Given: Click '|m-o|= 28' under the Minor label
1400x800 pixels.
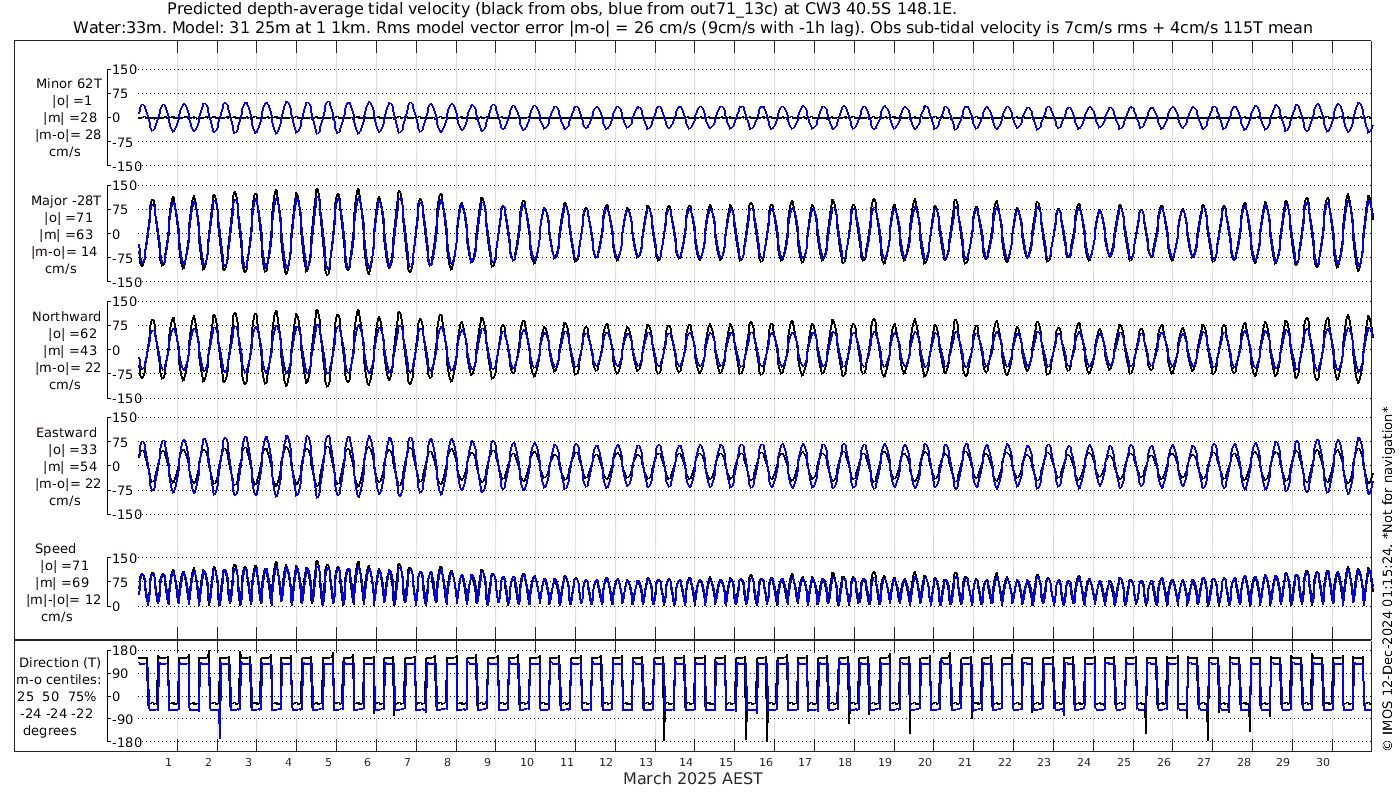Looking at the screenshot, I should click(67, 135).
